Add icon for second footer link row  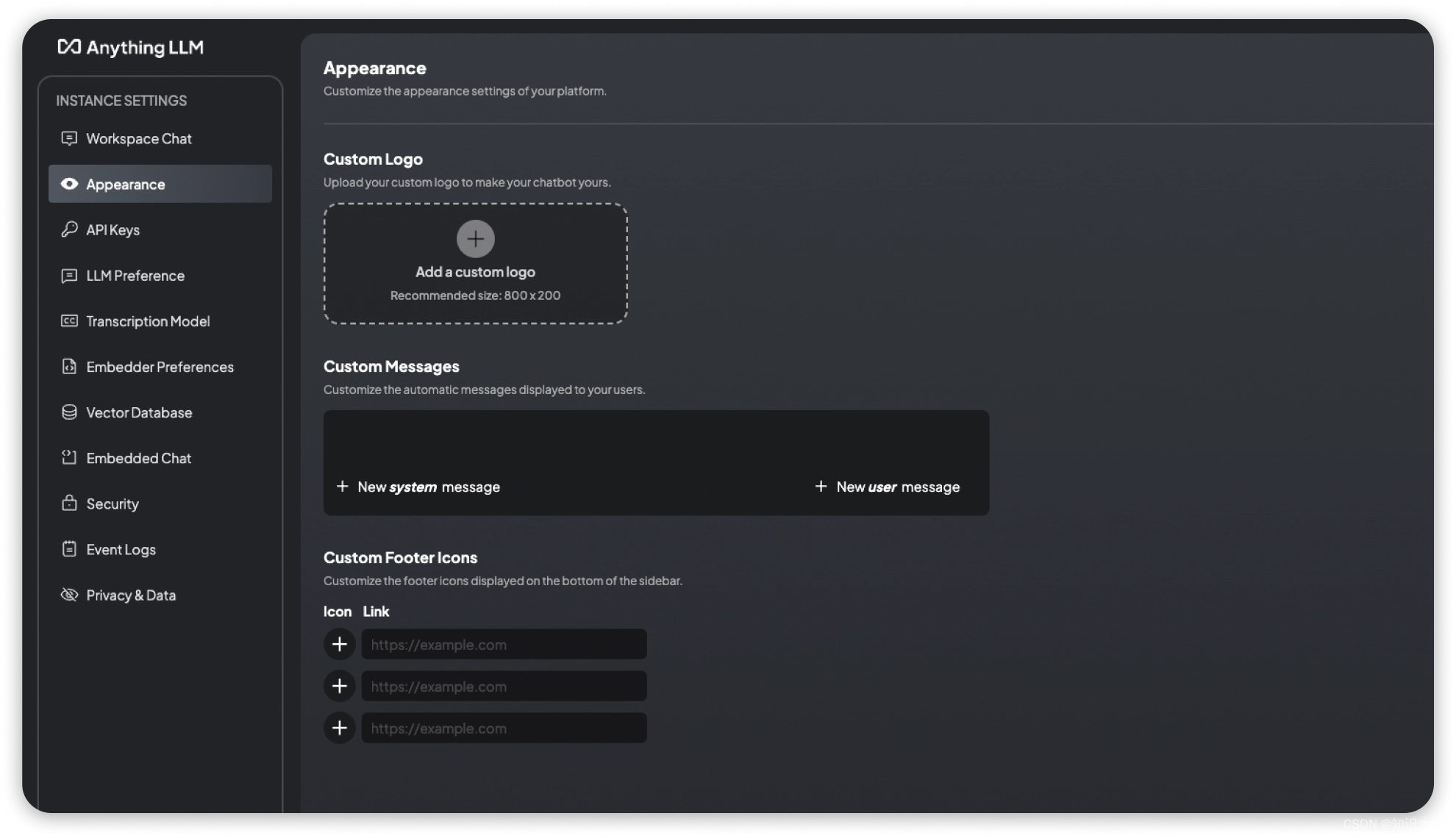[339, 686]
